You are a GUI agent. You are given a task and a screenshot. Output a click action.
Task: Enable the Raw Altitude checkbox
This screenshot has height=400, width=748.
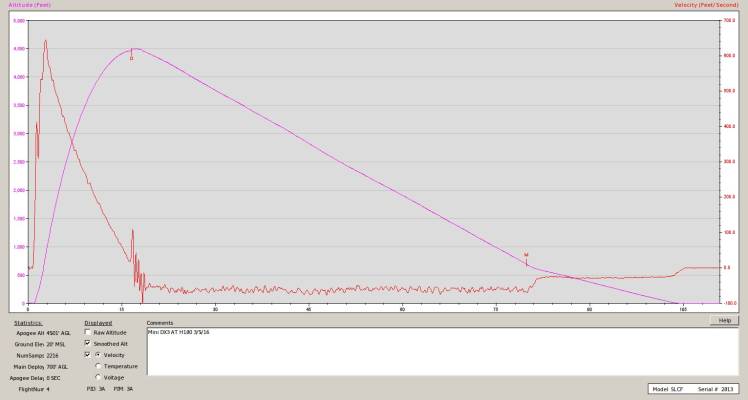point(88,332)
